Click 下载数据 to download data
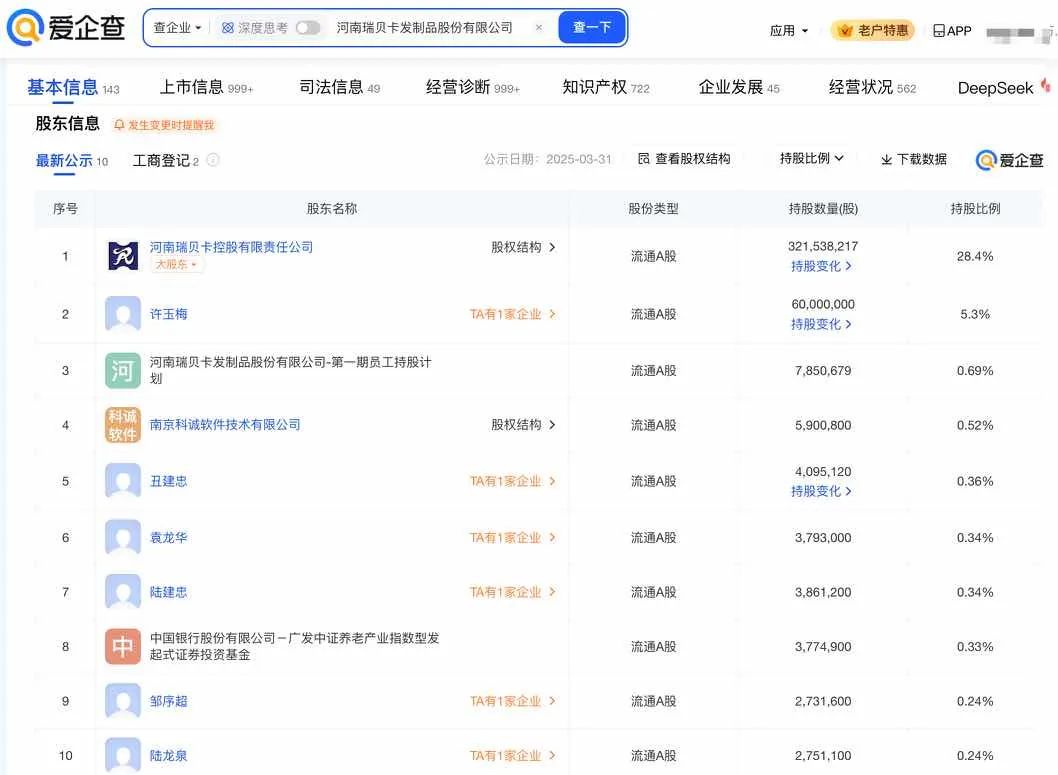 click(x=913, y=159)
